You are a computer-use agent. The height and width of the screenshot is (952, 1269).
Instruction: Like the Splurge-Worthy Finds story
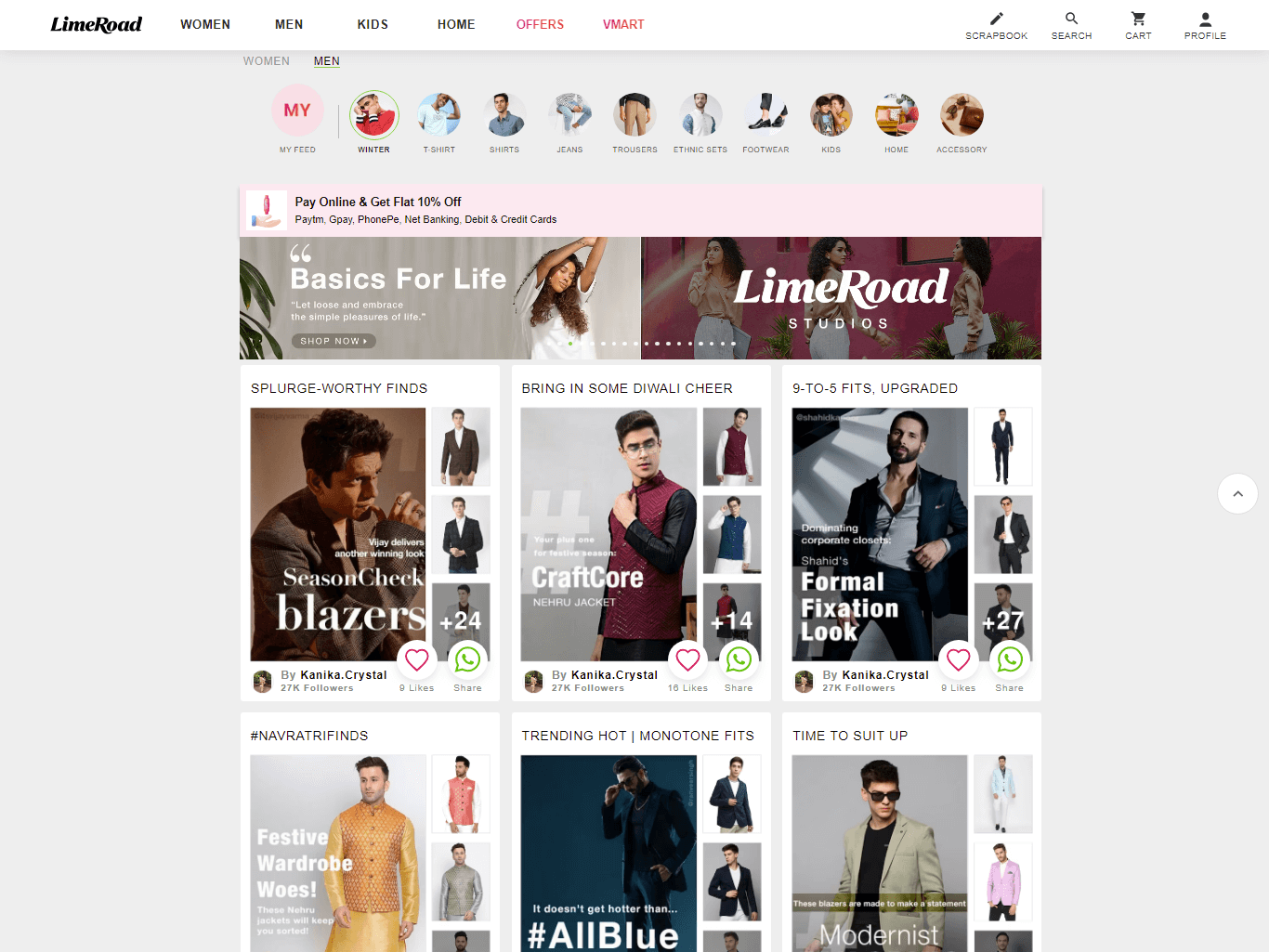(417, 659)
